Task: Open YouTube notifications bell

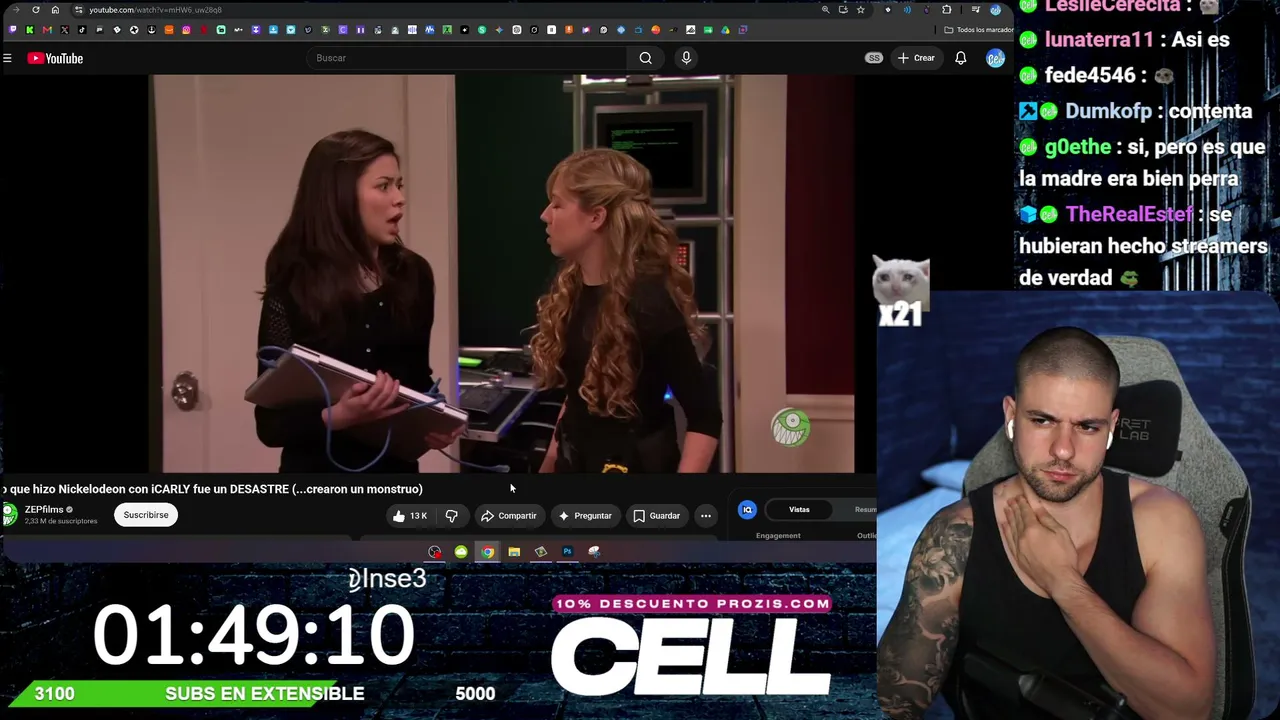Action: pyautogui.click(x=961, y=58)
